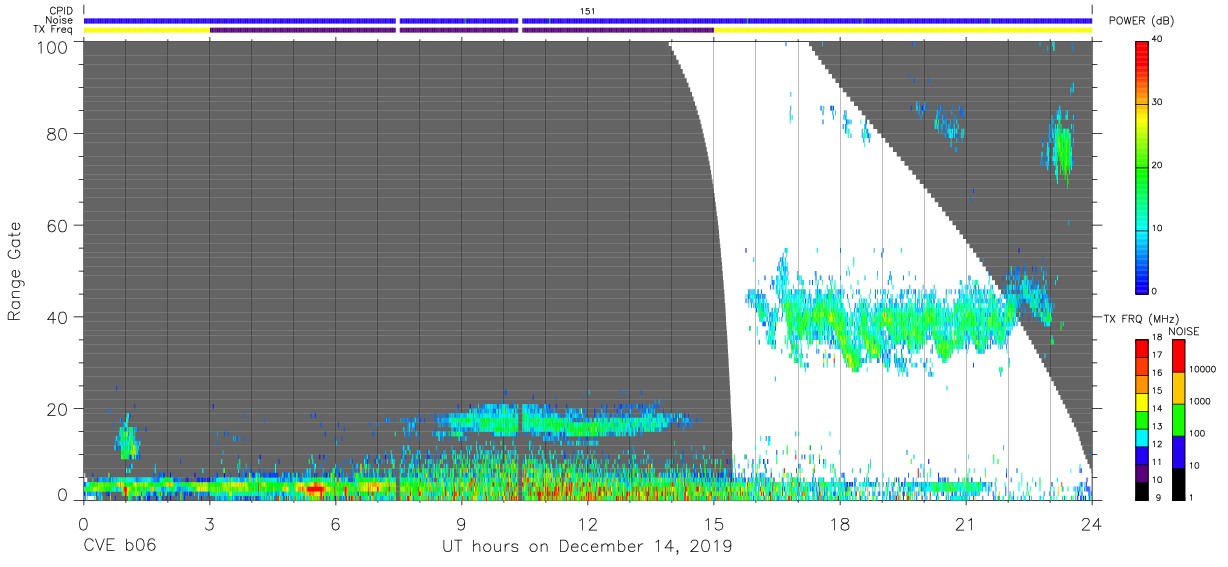Click the NOISE legend title

click(x=1185, y=331)
